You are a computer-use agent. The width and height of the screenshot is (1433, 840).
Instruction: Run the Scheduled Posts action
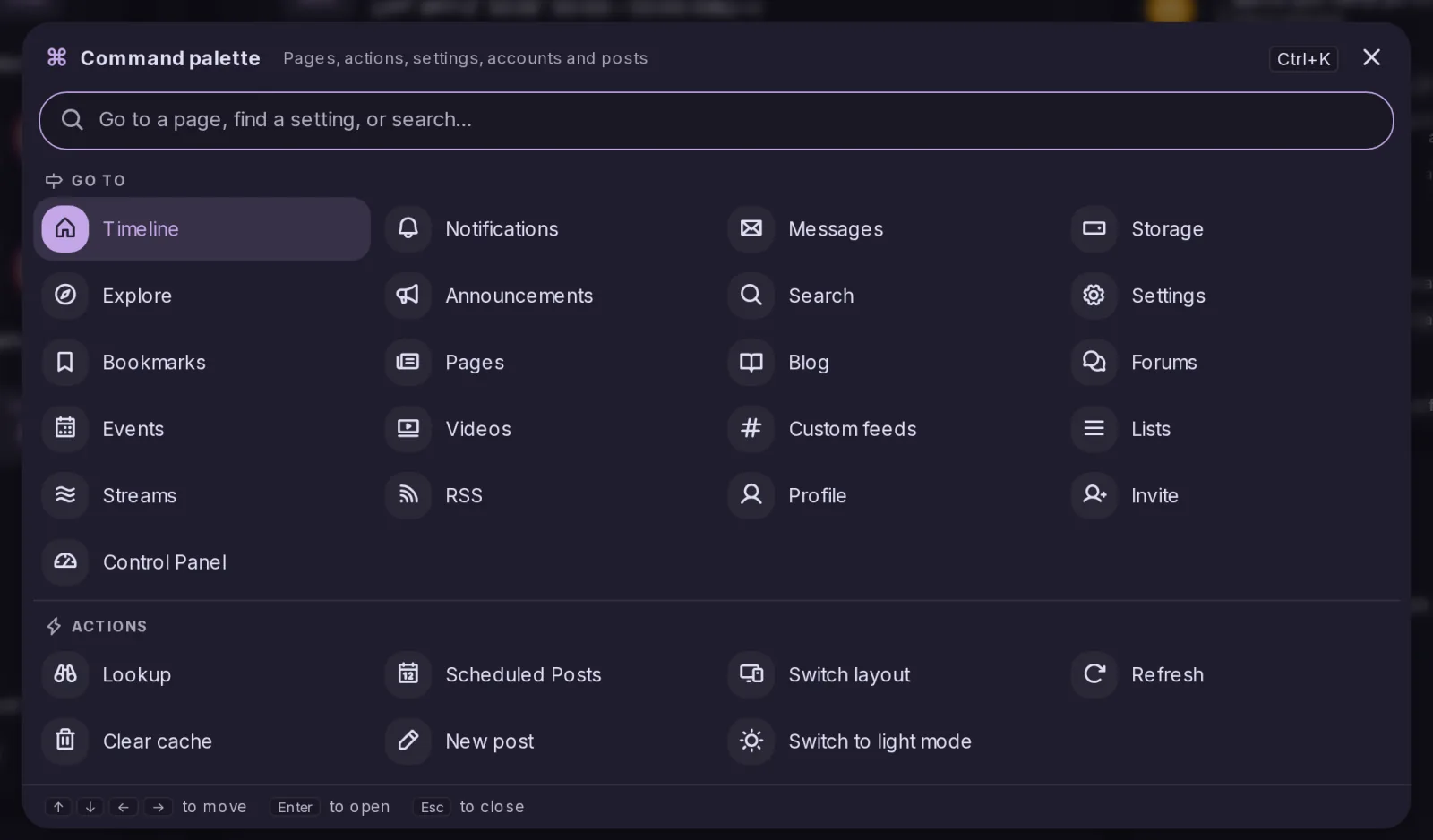(x=545, y=674)
